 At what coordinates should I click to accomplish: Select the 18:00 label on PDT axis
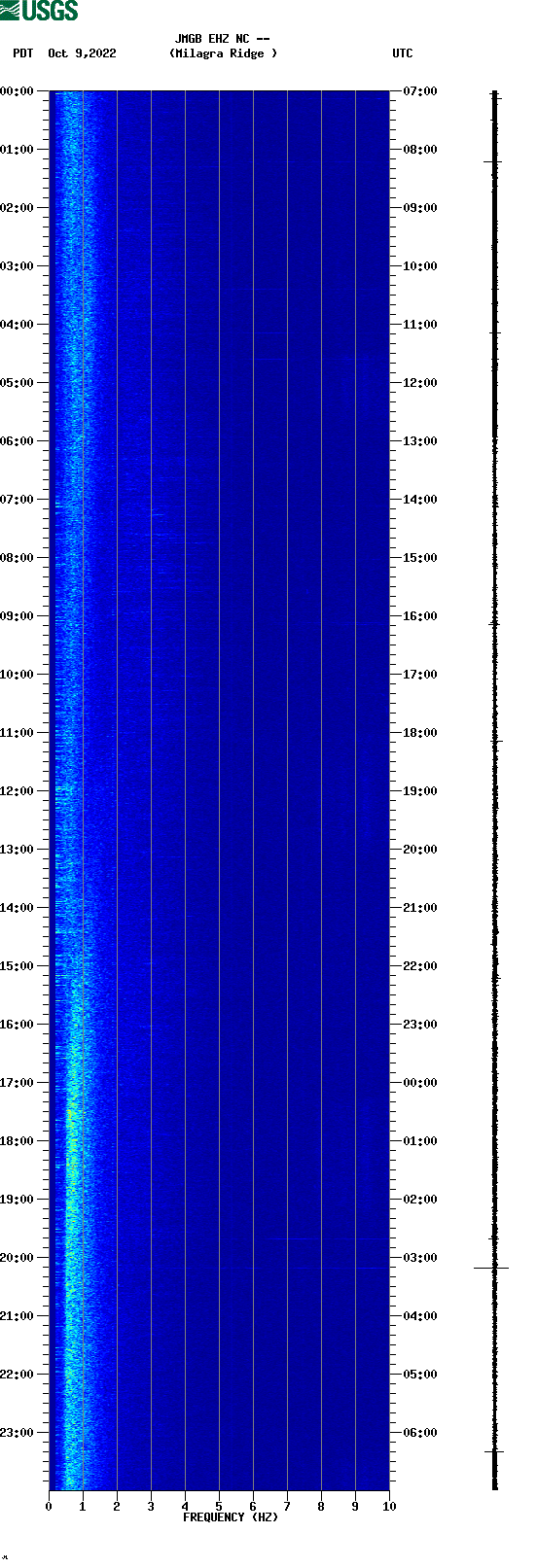pos(18,1141)
